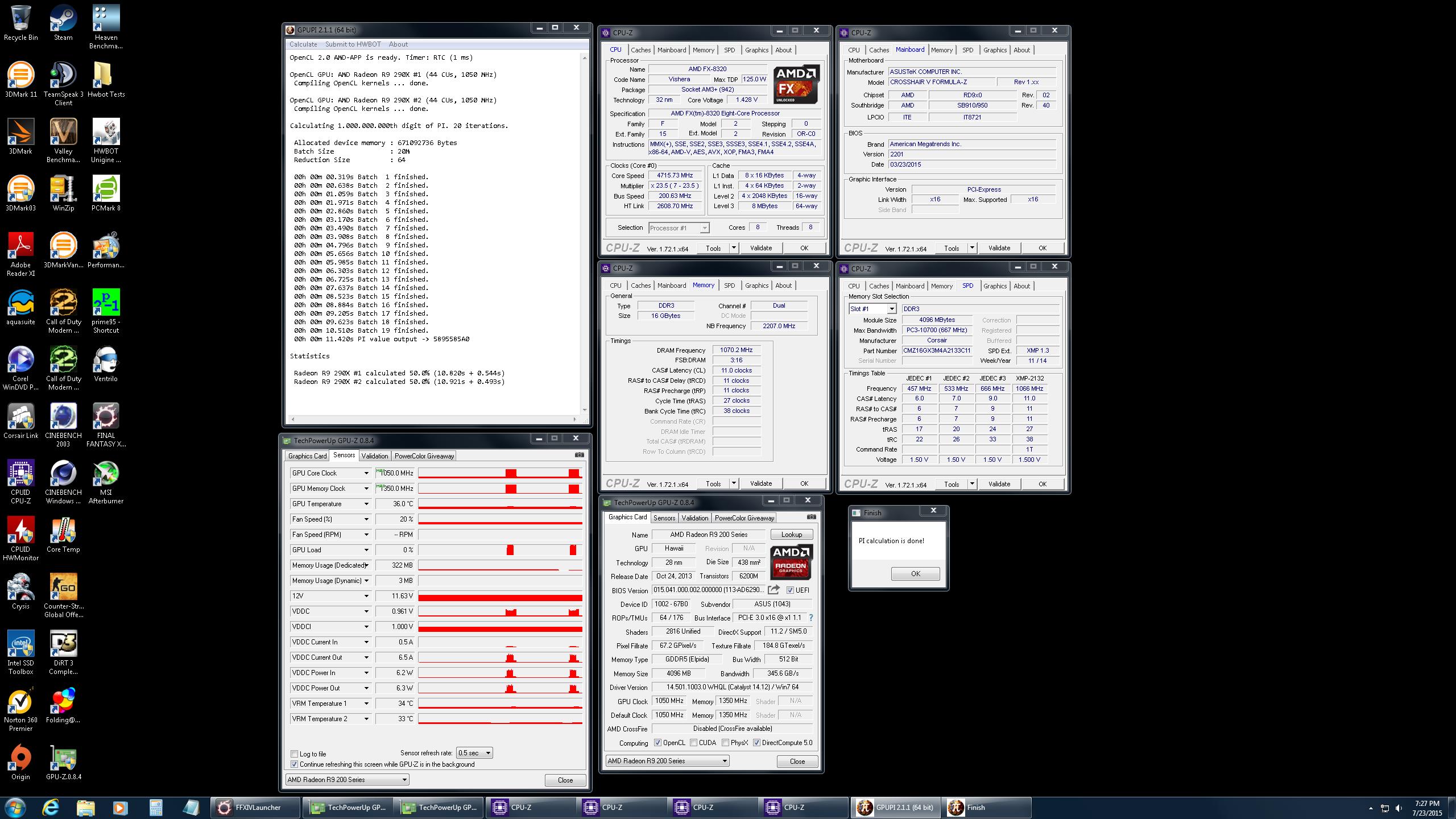Launch Counter-Strike Global Offensive shortcut

tap(63, 595)
